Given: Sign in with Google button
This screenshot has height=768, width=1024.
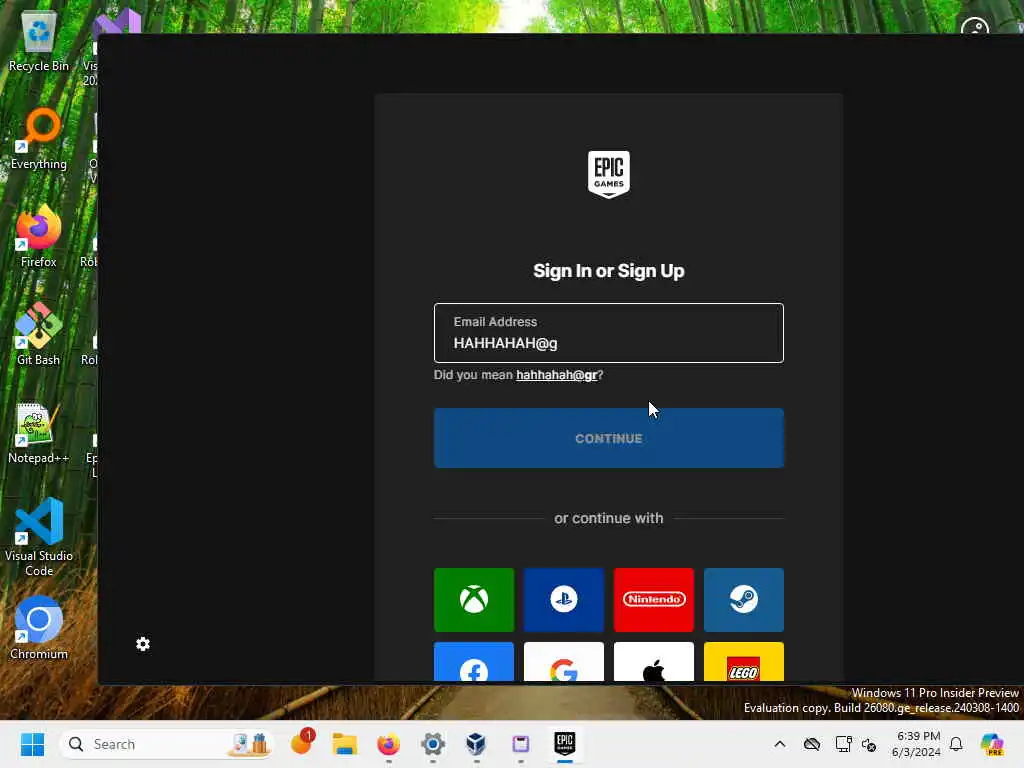Looking at the screenshot, I should click(564, 662).
